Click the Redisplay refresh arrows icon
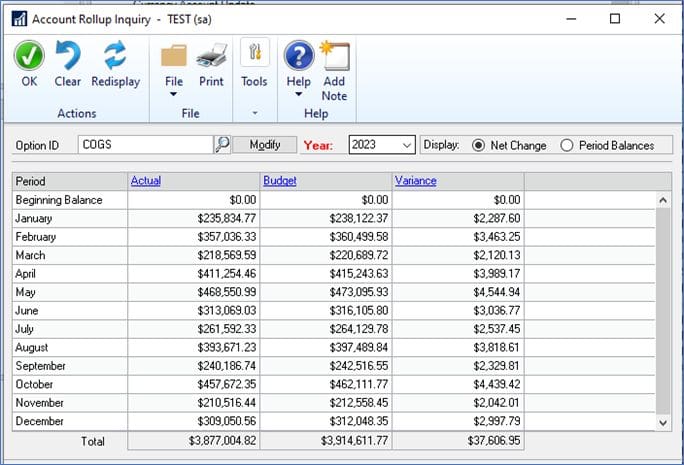 115,55
